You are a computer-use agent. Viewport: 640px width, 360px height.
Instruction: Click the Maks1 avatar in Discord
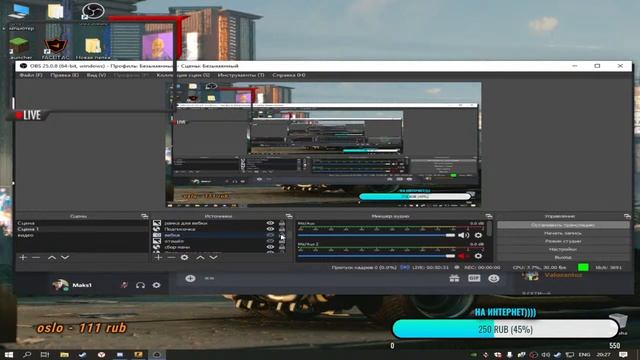pos(60,285)
